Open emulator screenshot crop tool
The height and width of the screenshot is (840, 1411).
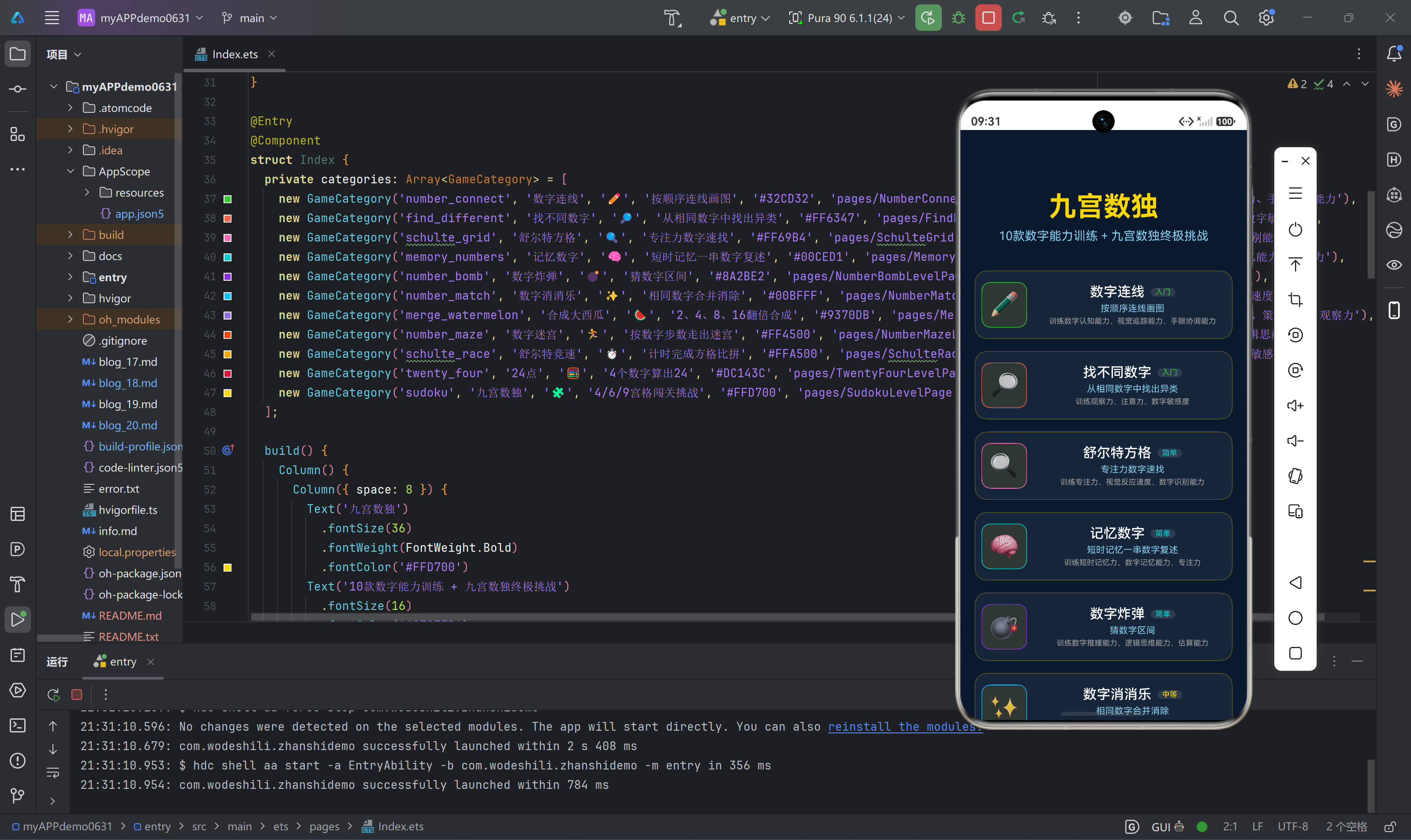1295,299
